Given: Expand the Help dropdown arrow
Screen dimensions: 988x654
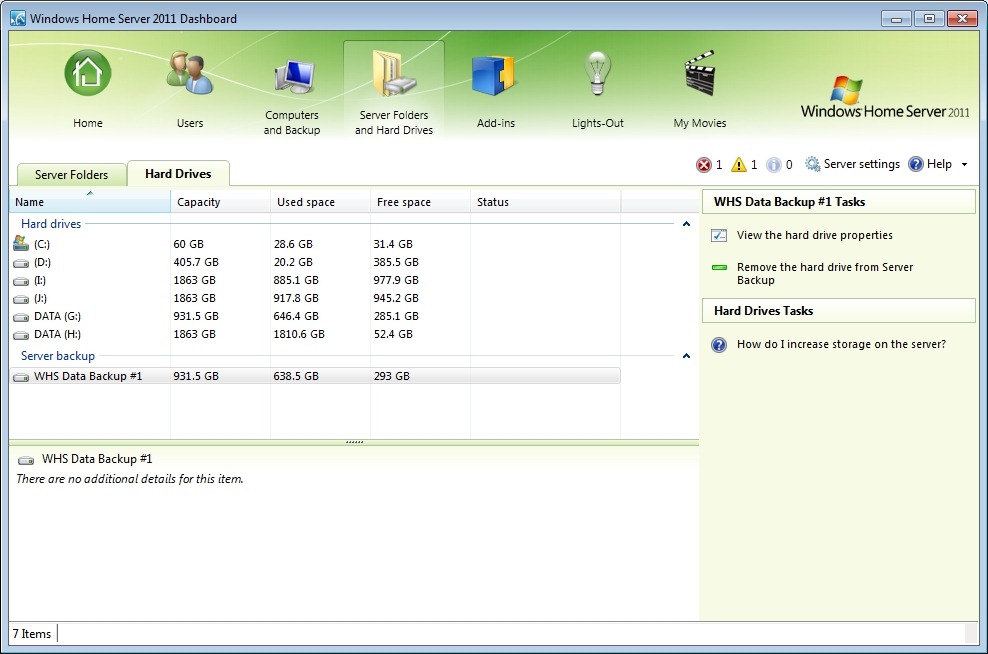Looking at the screenshot, I should coord(964,165).
